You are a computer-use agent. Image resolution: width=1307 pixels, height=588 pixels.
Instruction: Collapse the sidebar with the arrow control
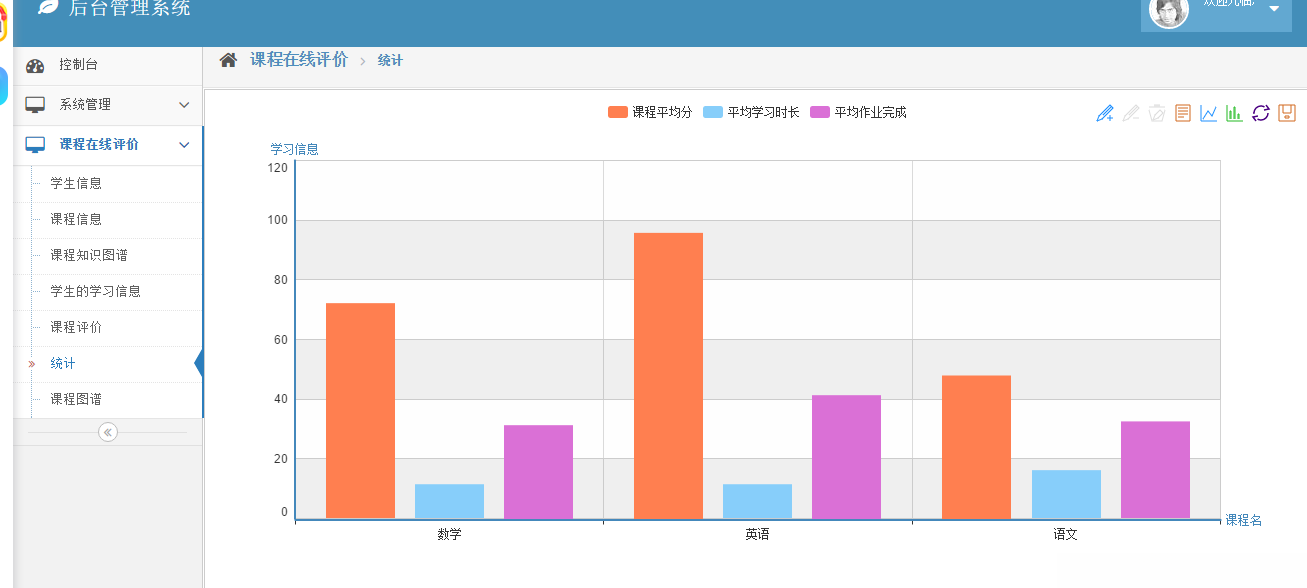pyautogui.click(x=107, y=432)
